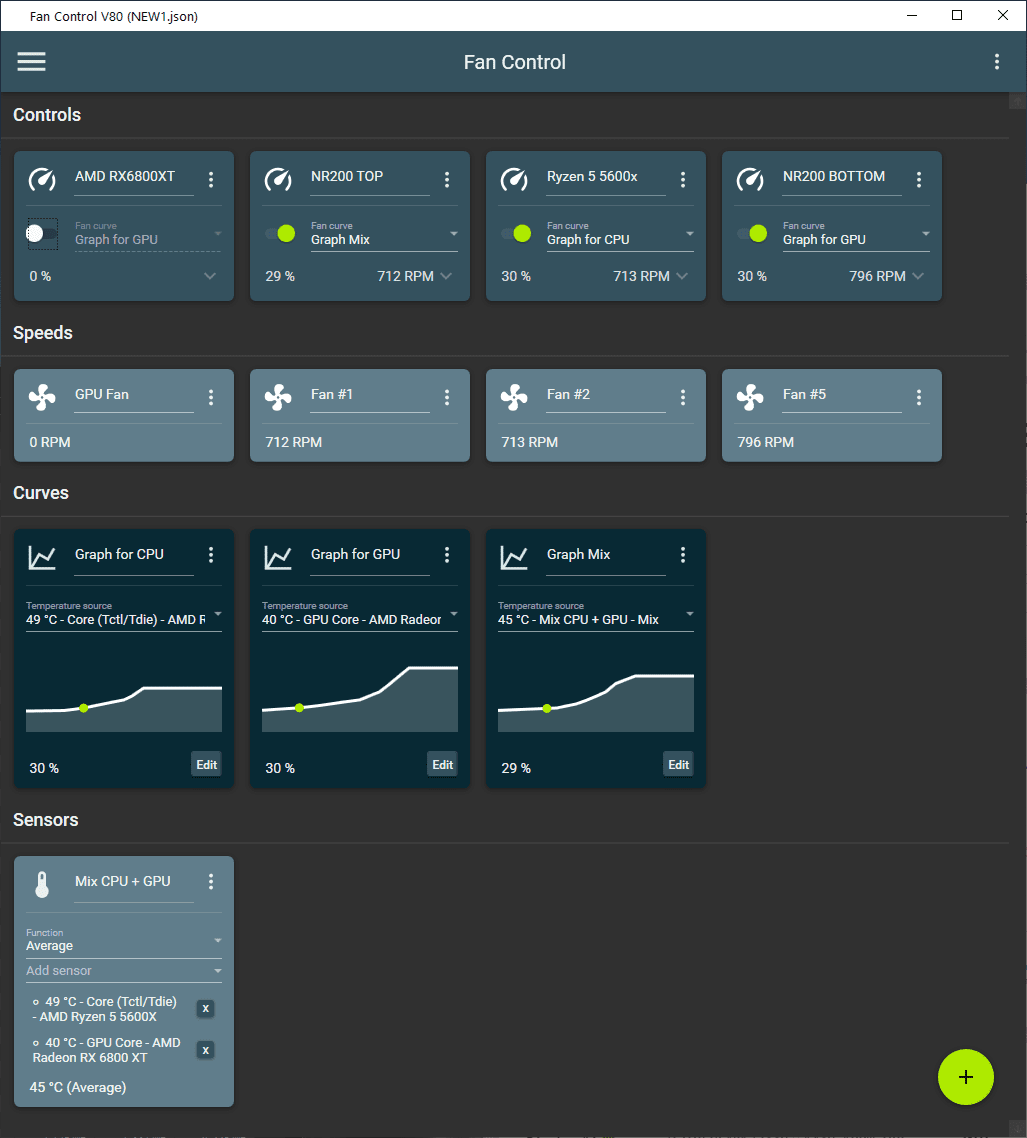Open Graph Mix temperature source dropdown
1027x1138 pixels.
click(596, 615)
